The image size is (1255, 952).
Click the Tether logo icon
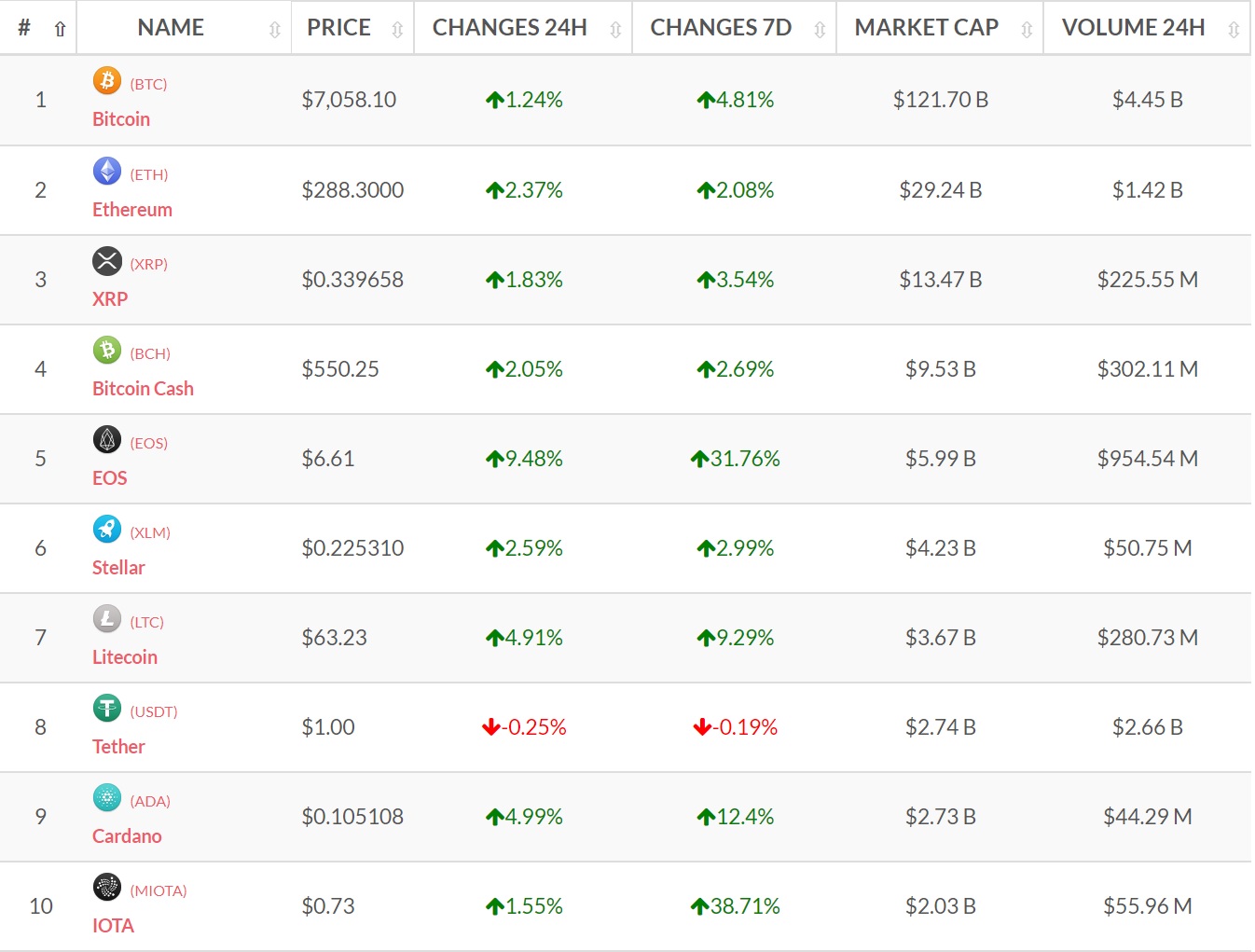(107, 708)
